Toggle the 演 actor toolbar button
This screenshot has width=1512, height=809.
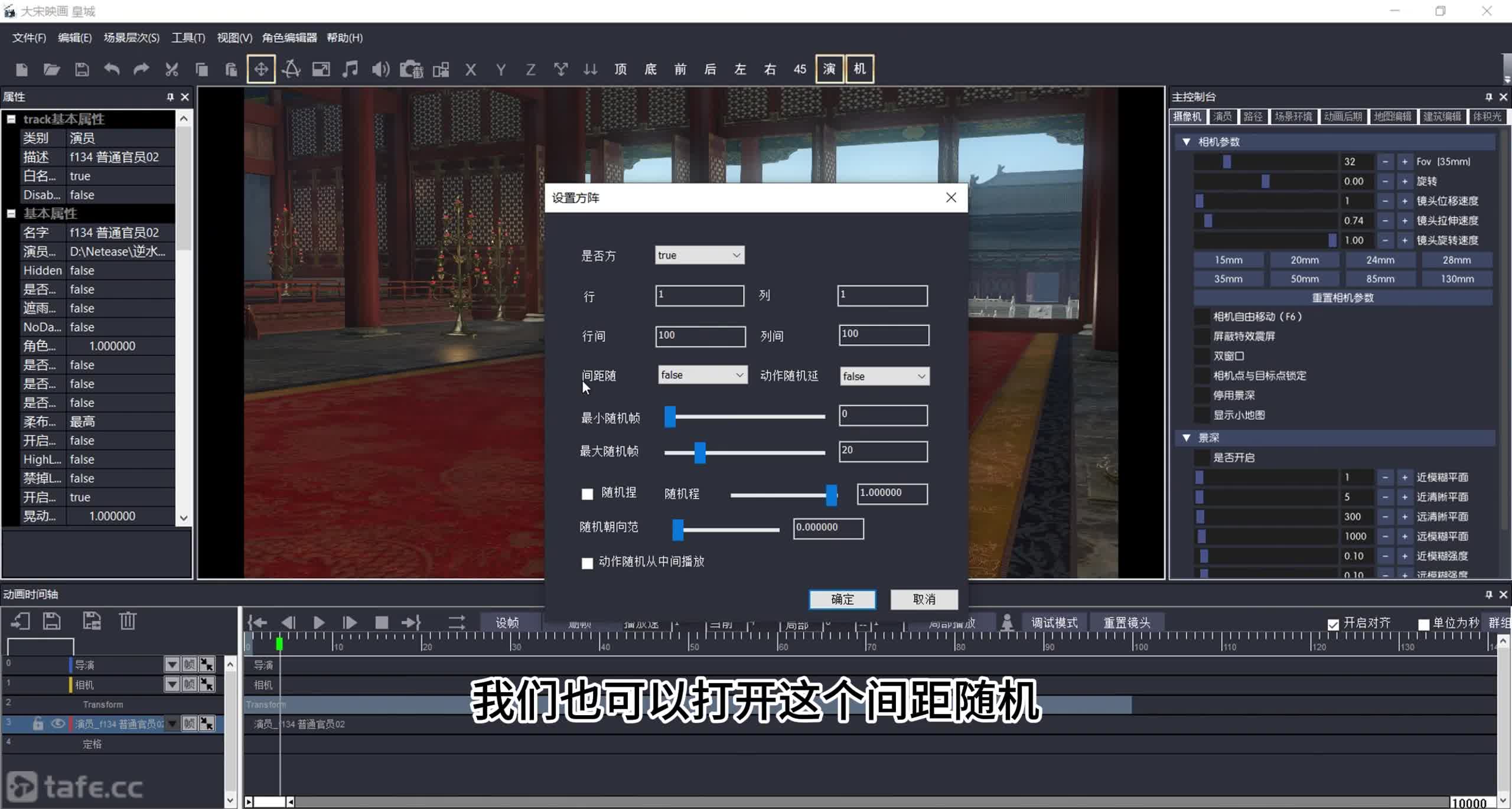[829, 69]
